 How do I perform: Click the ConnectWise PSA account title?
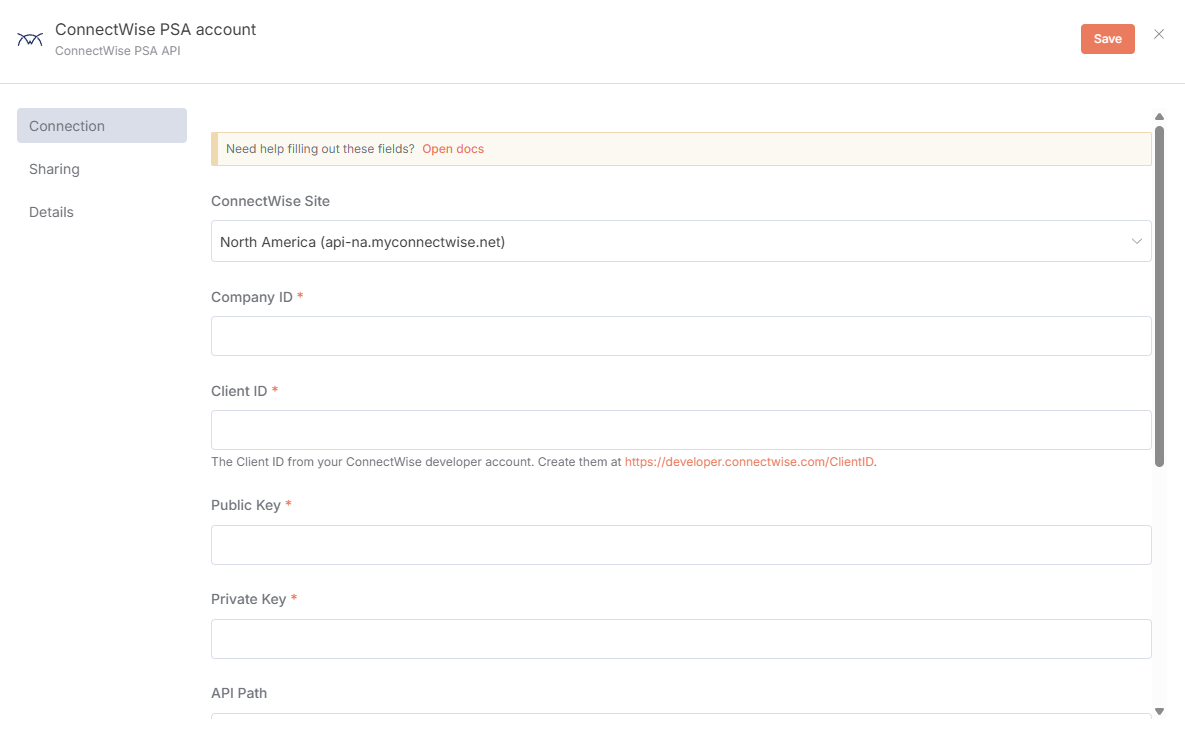[x=155, y=30]
